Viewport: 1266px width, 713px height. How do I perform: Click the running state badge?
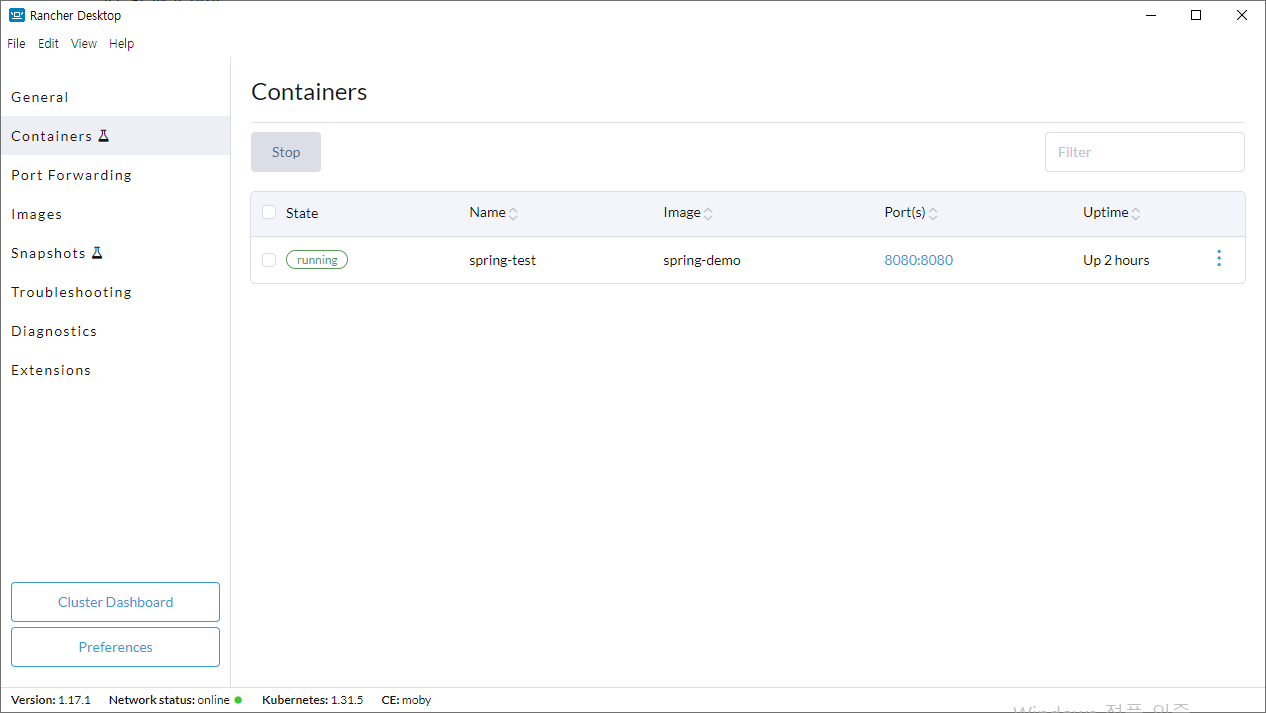317,260
